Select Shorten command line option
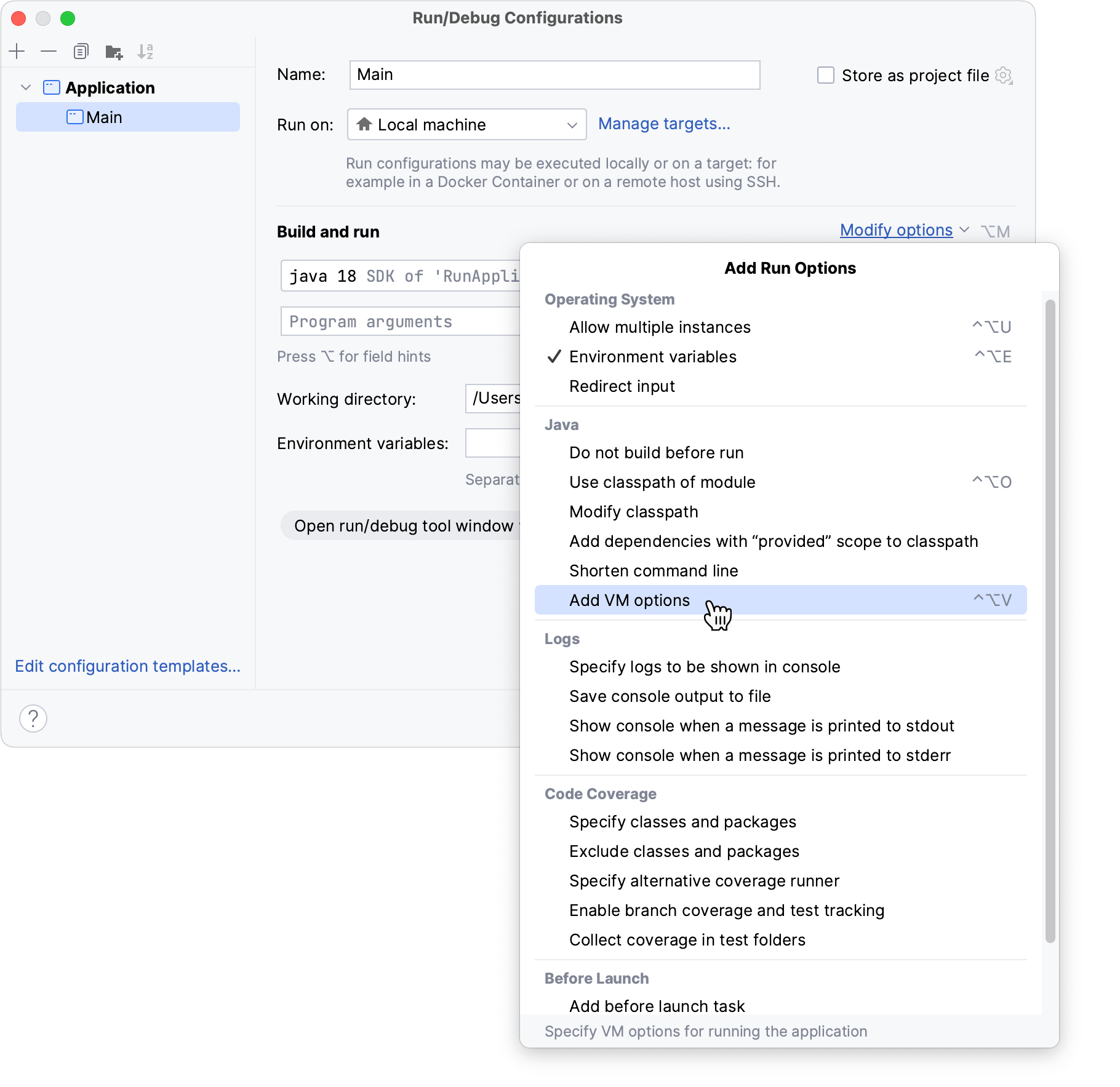 point(654,570)
